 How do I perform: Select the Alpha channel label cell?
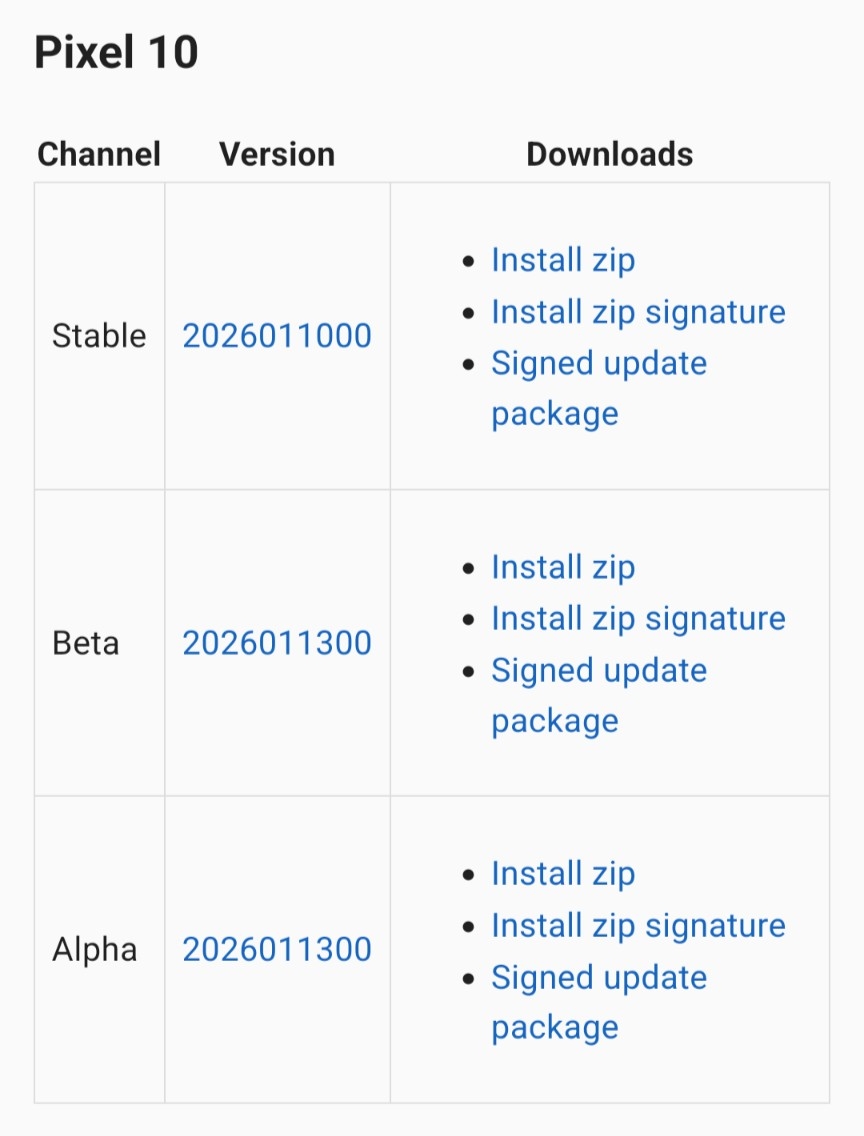[95, 950]
